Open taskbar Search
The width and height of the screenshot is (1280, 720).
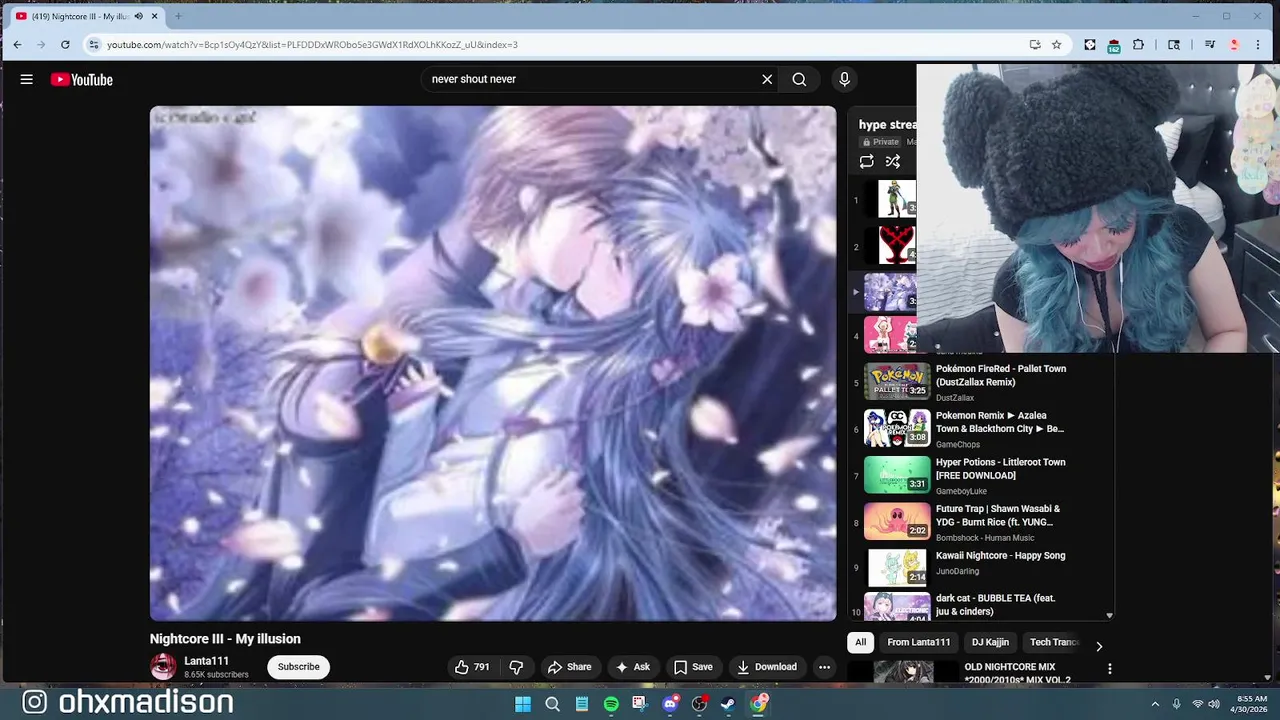552,704
